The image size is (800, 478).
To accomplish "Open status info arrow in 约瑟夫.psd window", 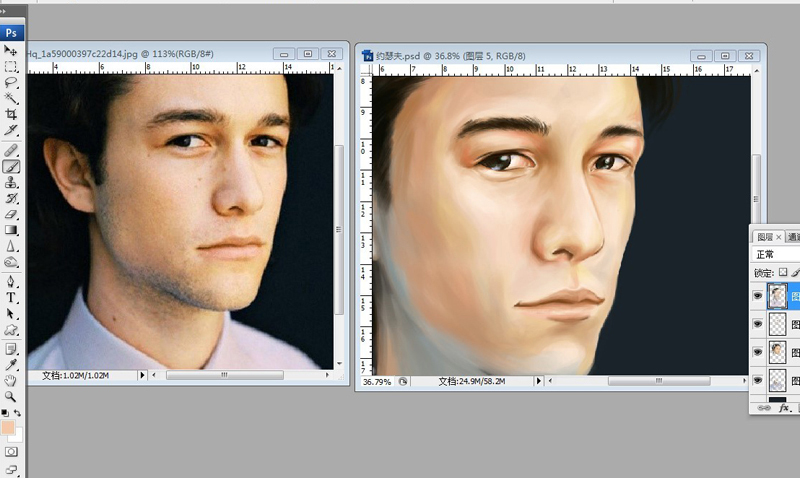I will pyautogui.click(x=538, y=381).
